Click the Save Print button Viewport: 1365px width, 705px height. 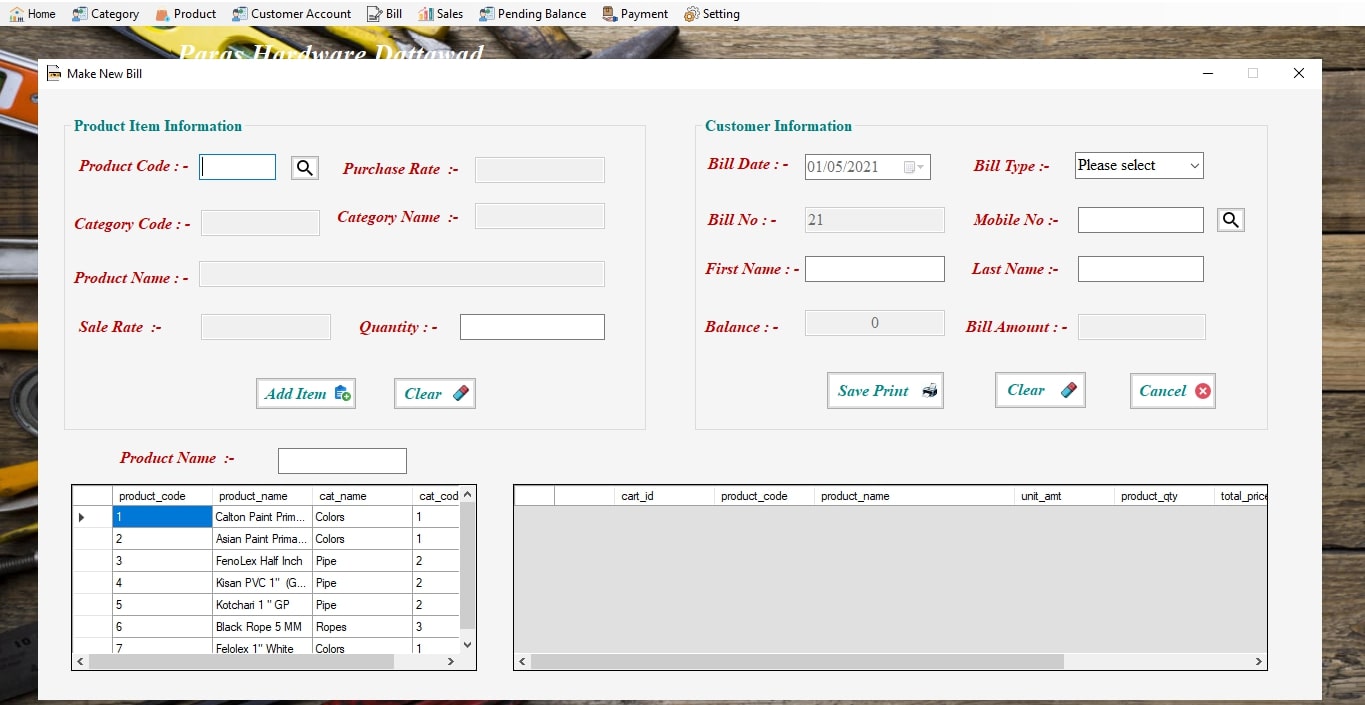click(885, 391)
